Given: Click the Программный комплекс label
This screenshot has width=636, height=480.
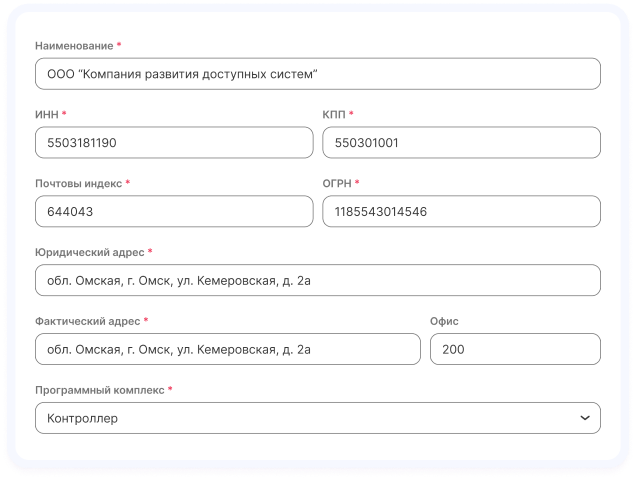Looking at the screenshot, I should click(98, 390).
